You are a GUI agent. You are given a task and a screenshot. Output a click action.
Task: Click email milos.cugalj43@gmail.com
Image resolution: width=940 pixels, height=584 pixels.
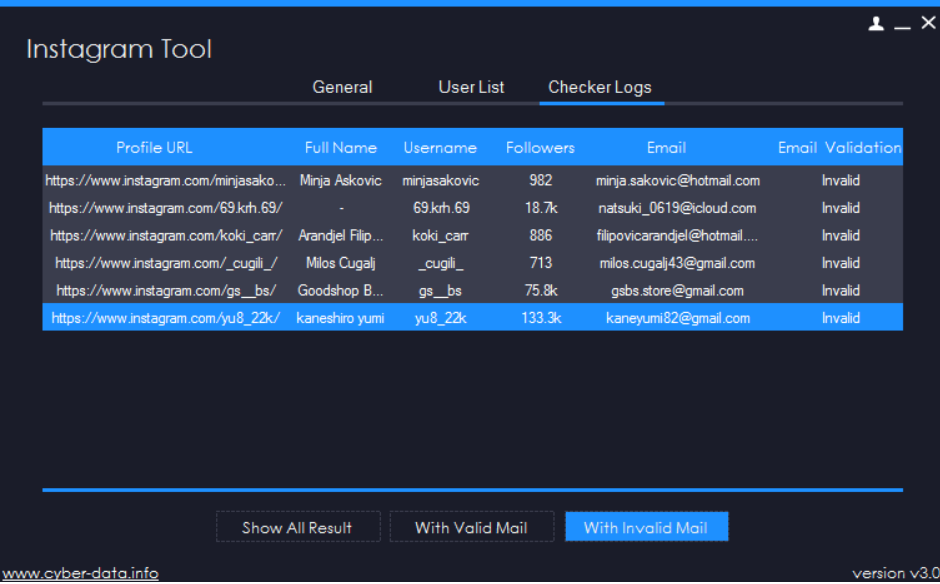(677, 263)
